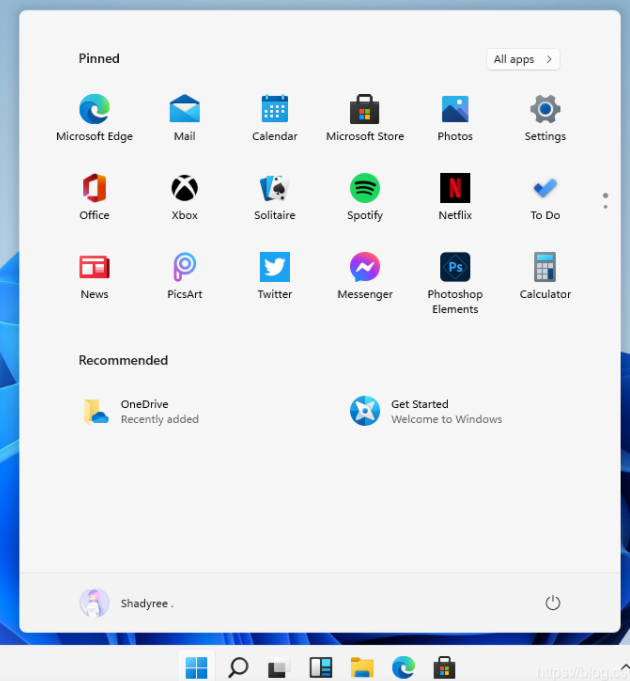Open Microsoft Store from taskbar
630x681 pixels.
coord(445,667)
